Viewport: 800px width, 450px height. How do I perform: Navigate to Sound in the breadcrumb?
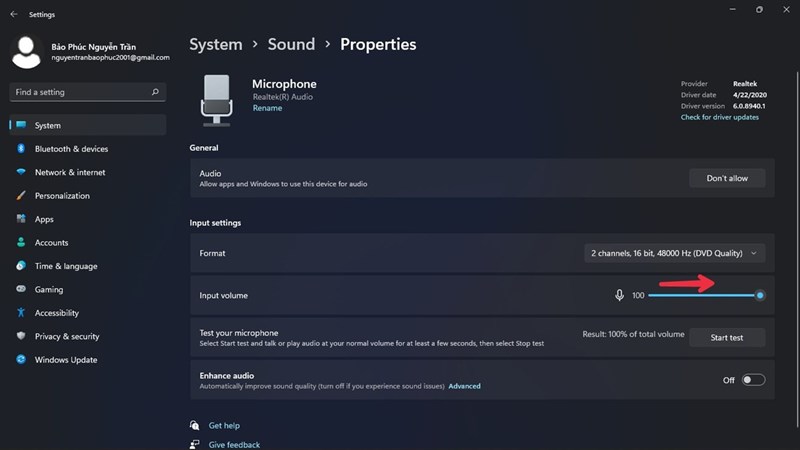click(291, 44)
